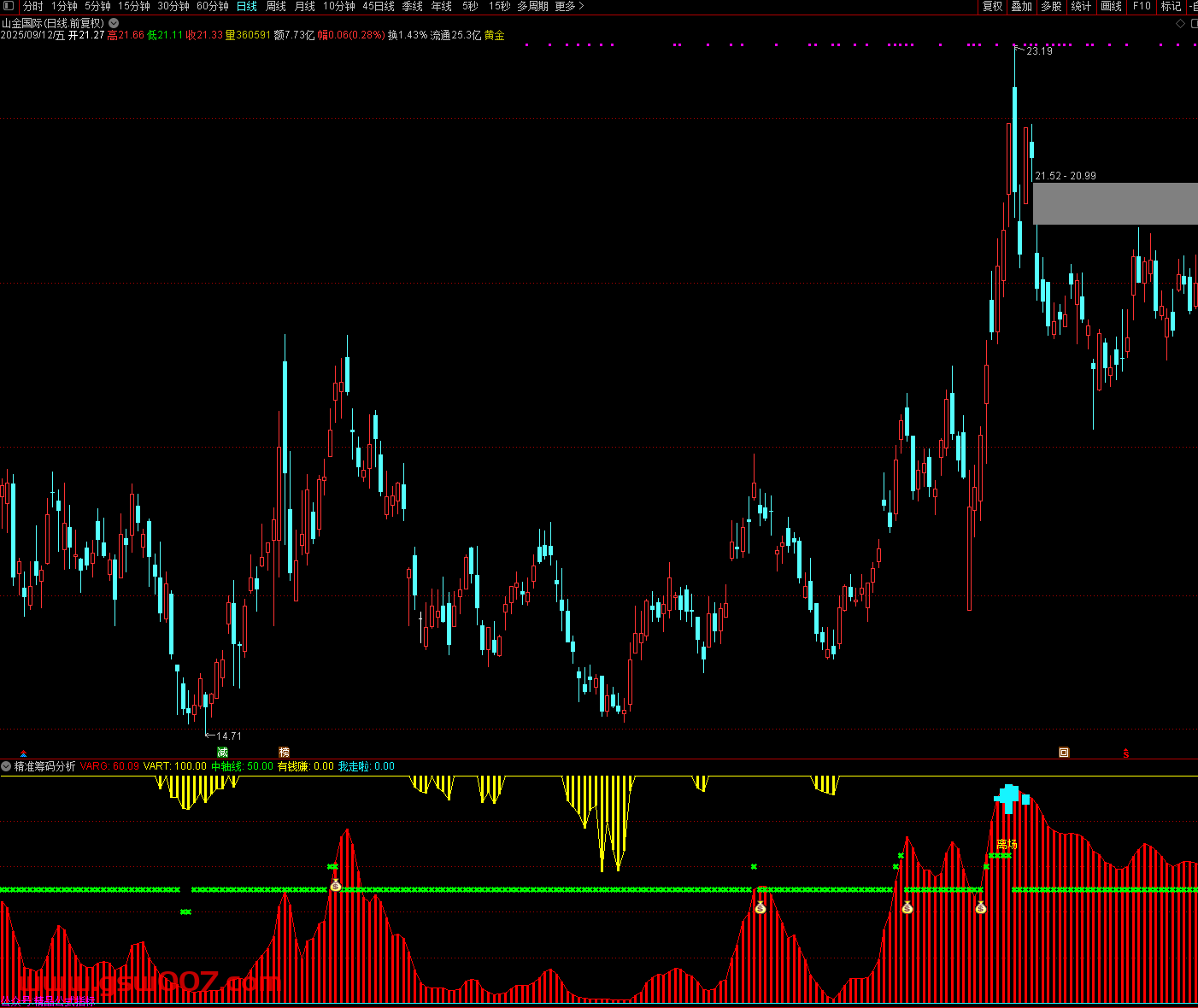The image size is (1198, 1008).
Task: Open the 多周期 multi-period view
Action: [x=532, y=6]
